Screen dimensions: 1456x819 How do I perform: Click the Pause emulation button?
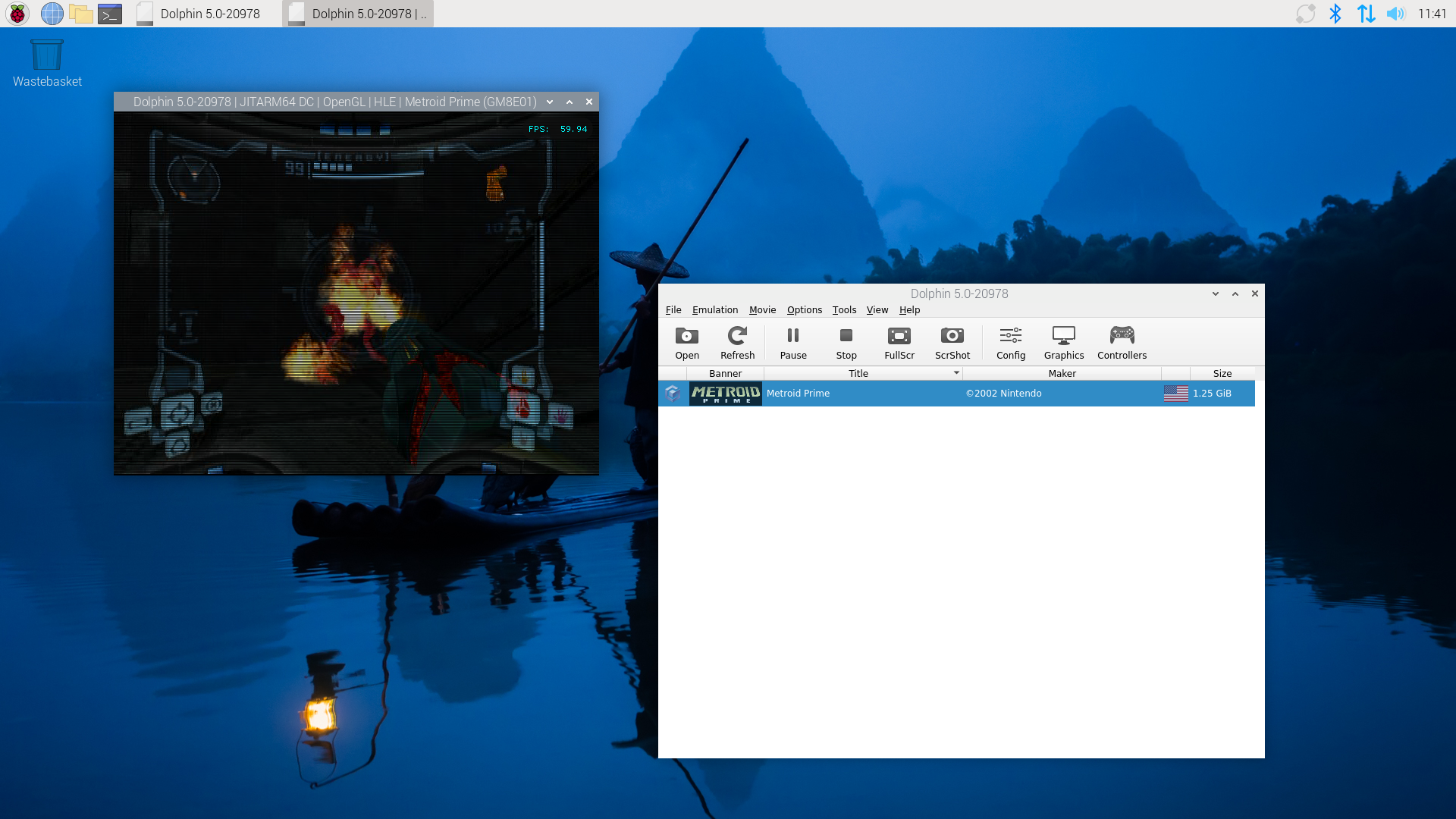click(x=792, y=341)
